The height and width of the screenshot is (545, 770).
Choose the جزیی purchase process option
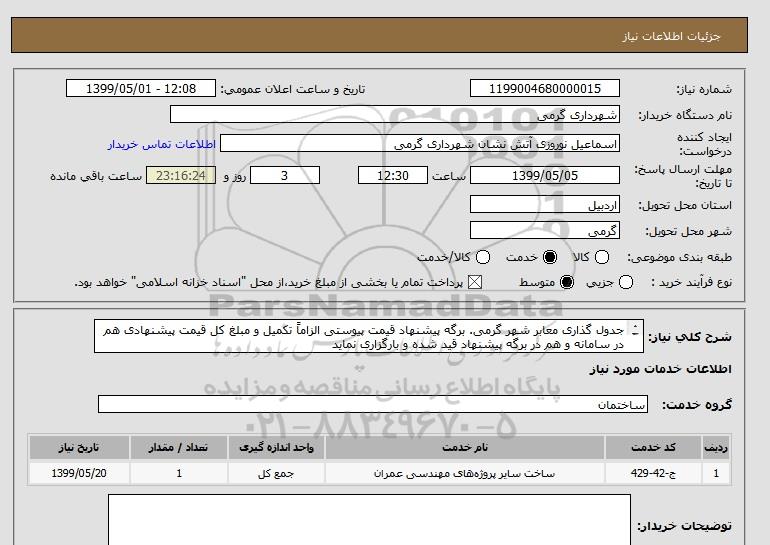pos(626,282)
